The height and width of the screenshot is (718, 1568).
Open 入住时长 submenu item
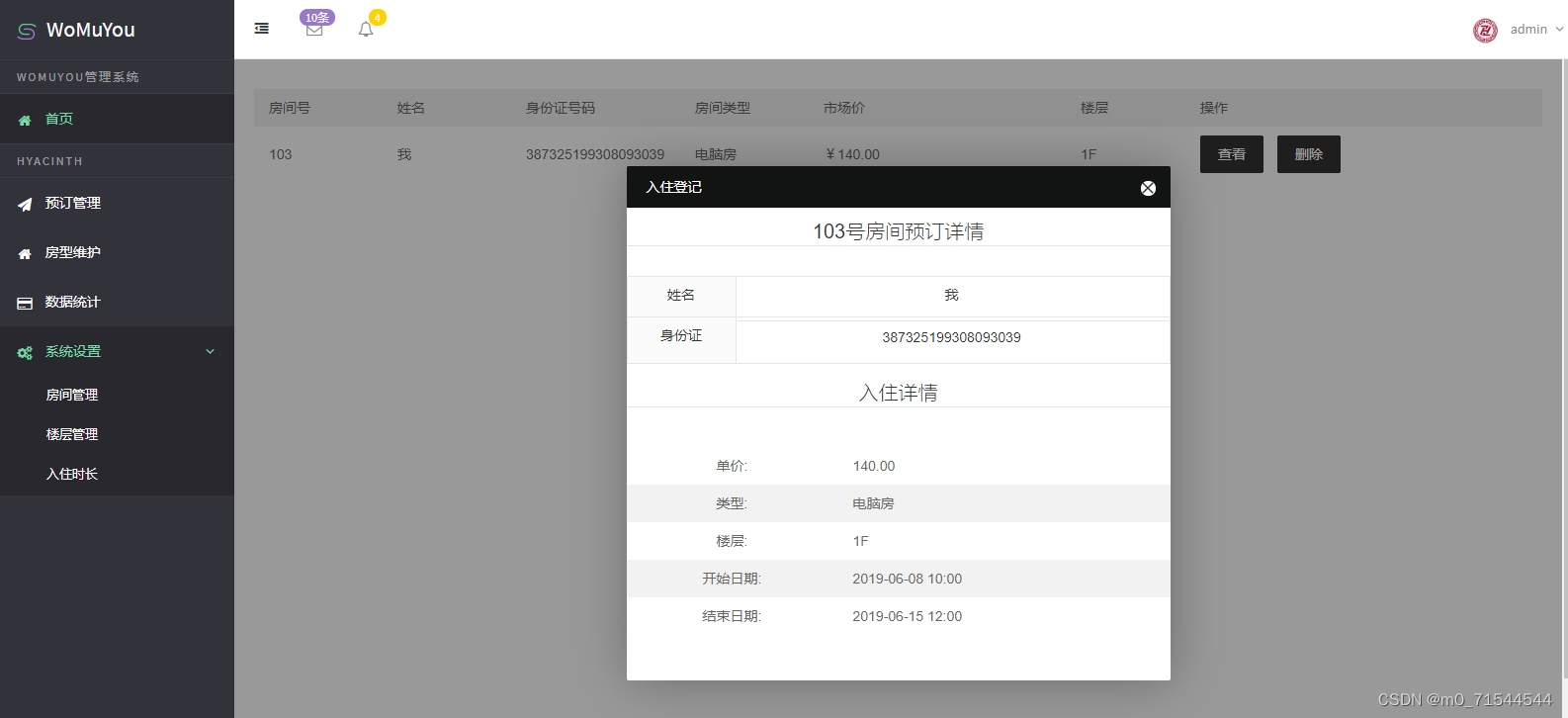71,474
